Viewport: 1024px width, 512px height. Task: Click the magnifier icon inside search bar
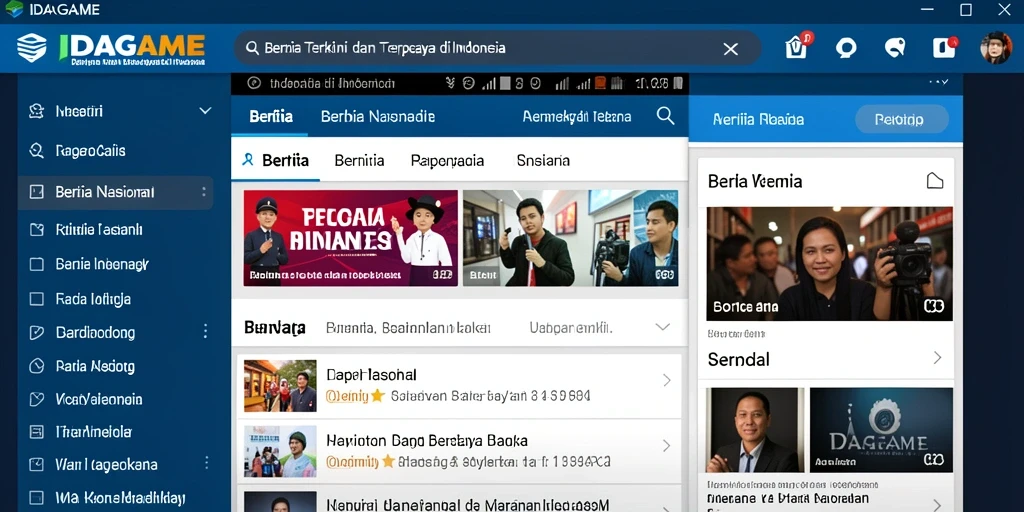252,48
